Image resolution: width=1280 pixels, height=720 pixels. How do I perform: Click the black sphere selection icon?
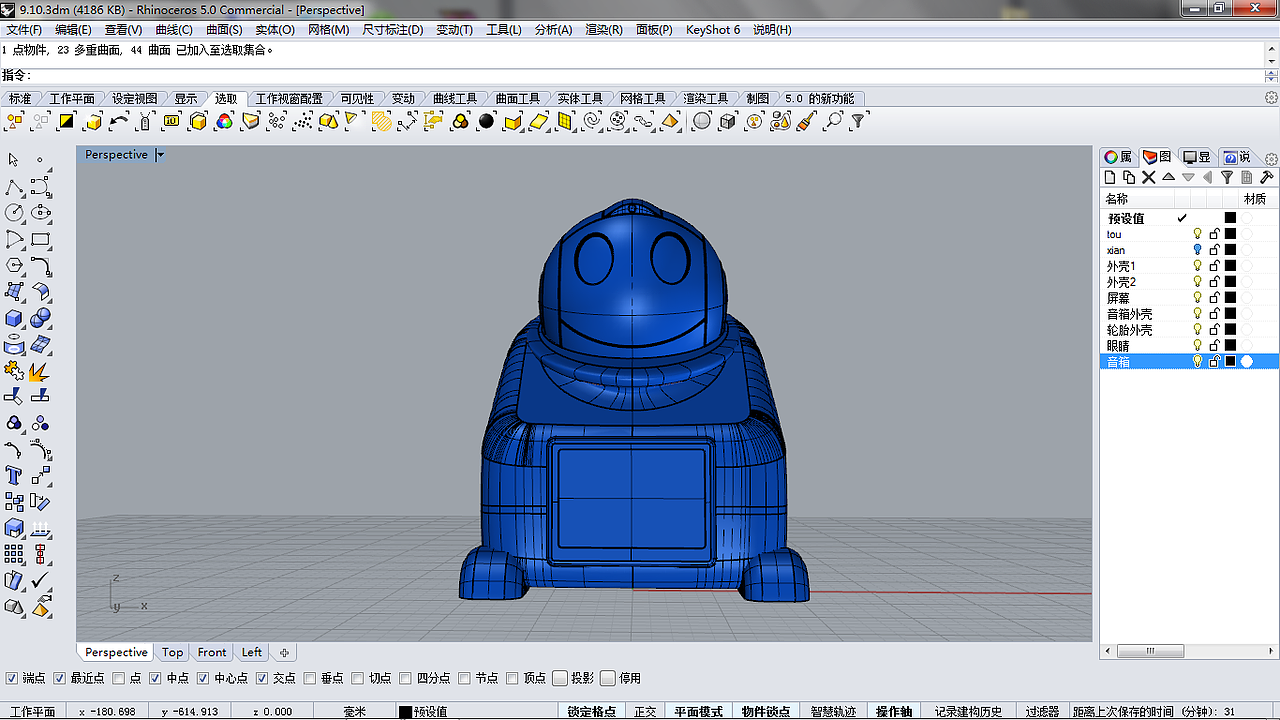(x=486, y=121)
